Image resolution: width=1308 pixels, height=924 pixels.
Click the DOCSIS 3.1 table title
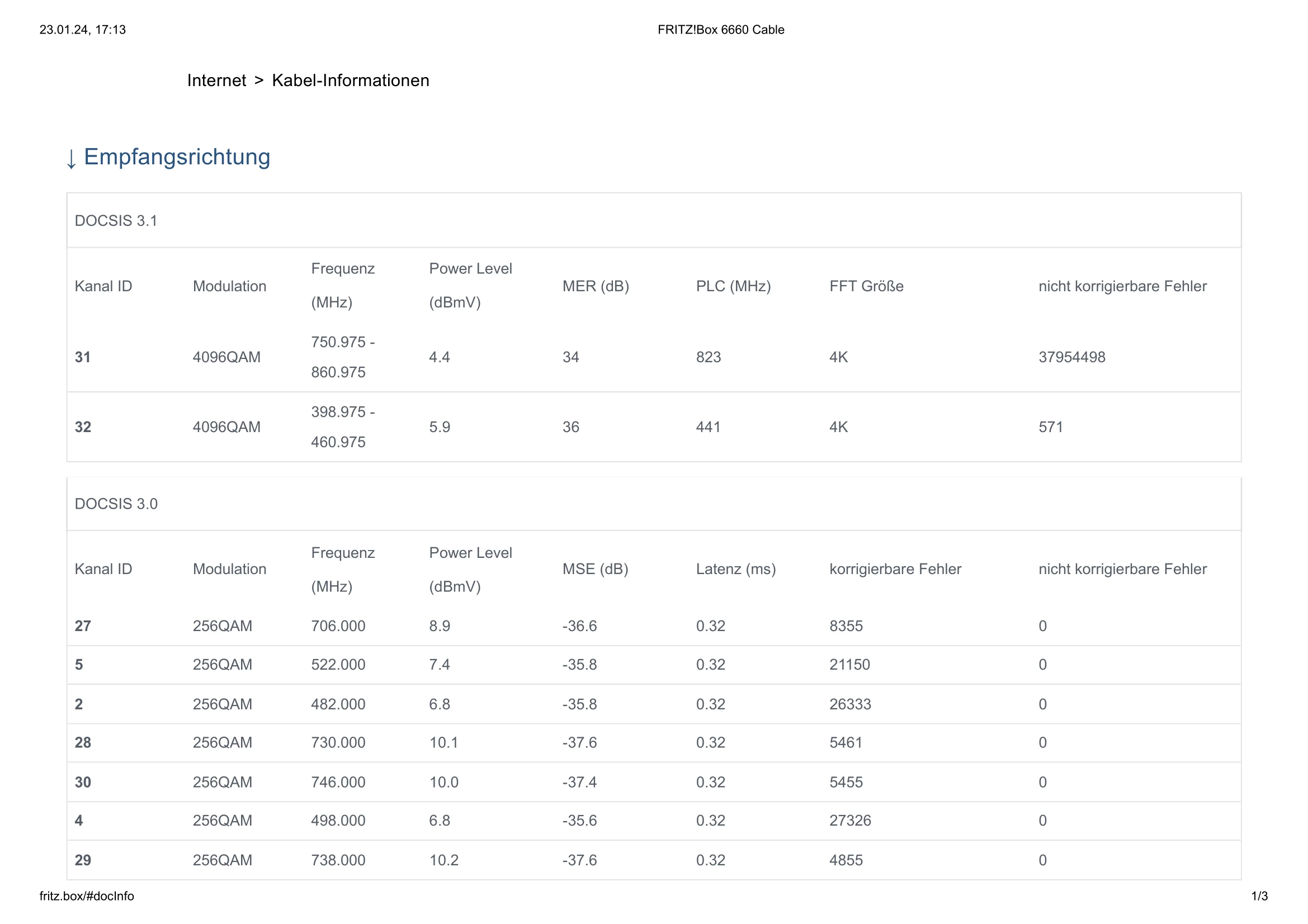pyautogui.click(x=116, y=220)
